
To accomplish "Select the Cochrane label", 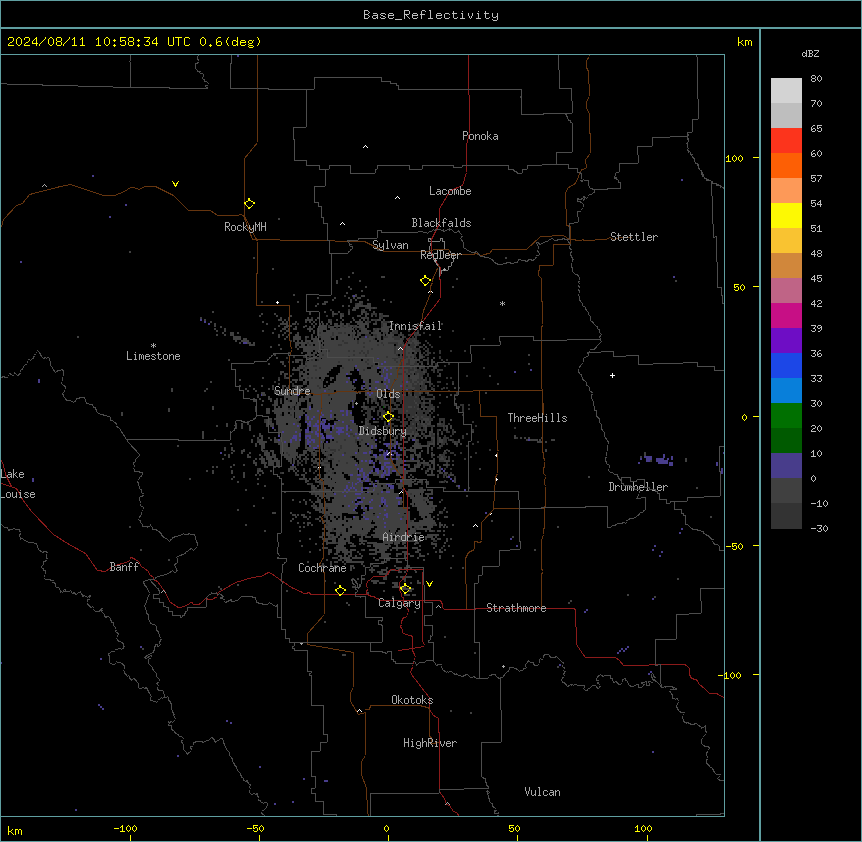I will (322, 568).
